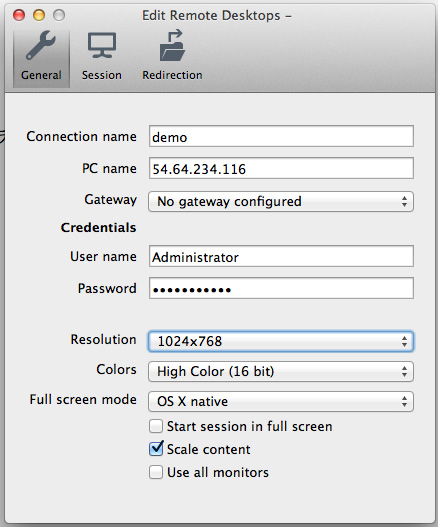The width and height of the screenshot is (438, 527).
Task: Click the PC name field
Action: [x=281, y=168]
